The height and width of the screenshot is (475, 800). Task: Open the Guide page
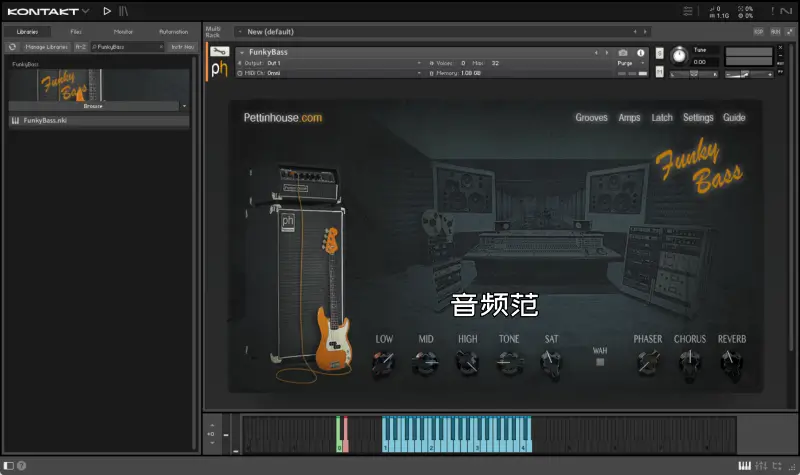click(734, 118)
